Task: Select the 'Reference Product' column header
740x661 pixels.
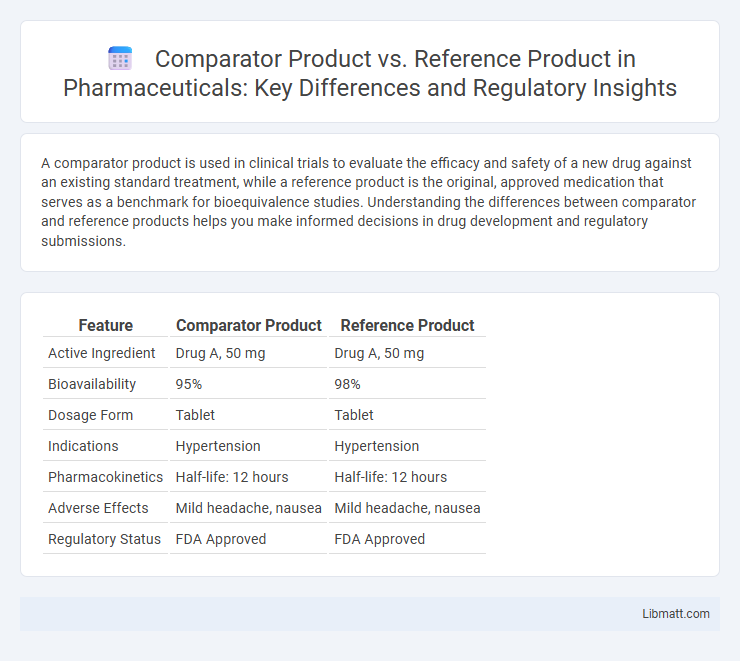Action: [x=407, y=325]
